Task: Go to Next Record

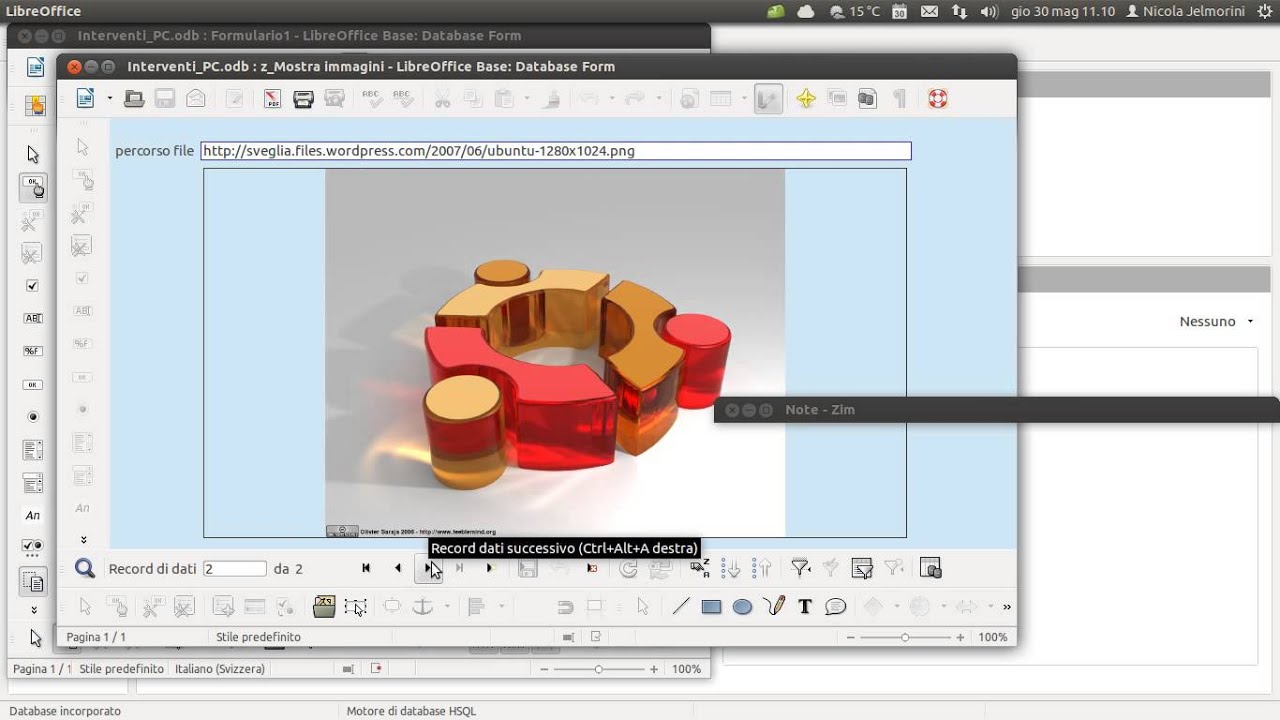Action: (428, 568)
